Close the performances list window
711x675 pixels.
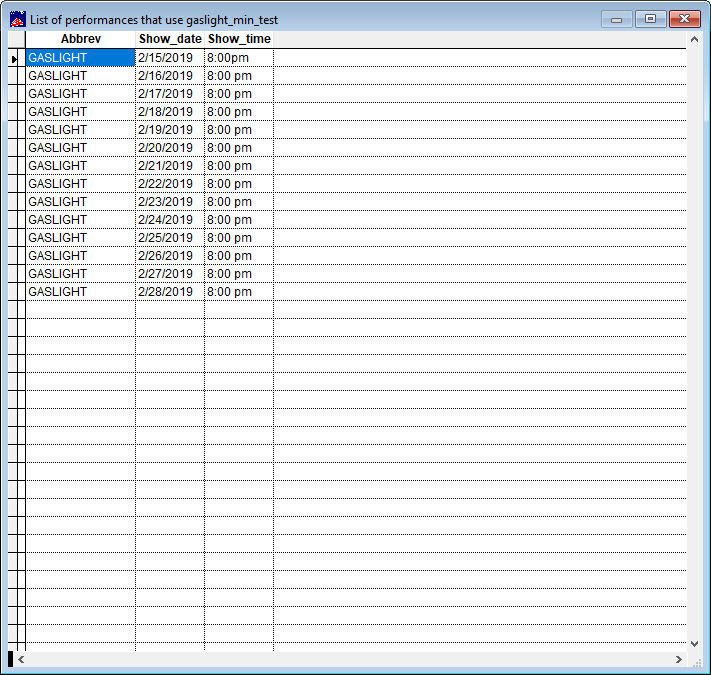tap(685, 19)
